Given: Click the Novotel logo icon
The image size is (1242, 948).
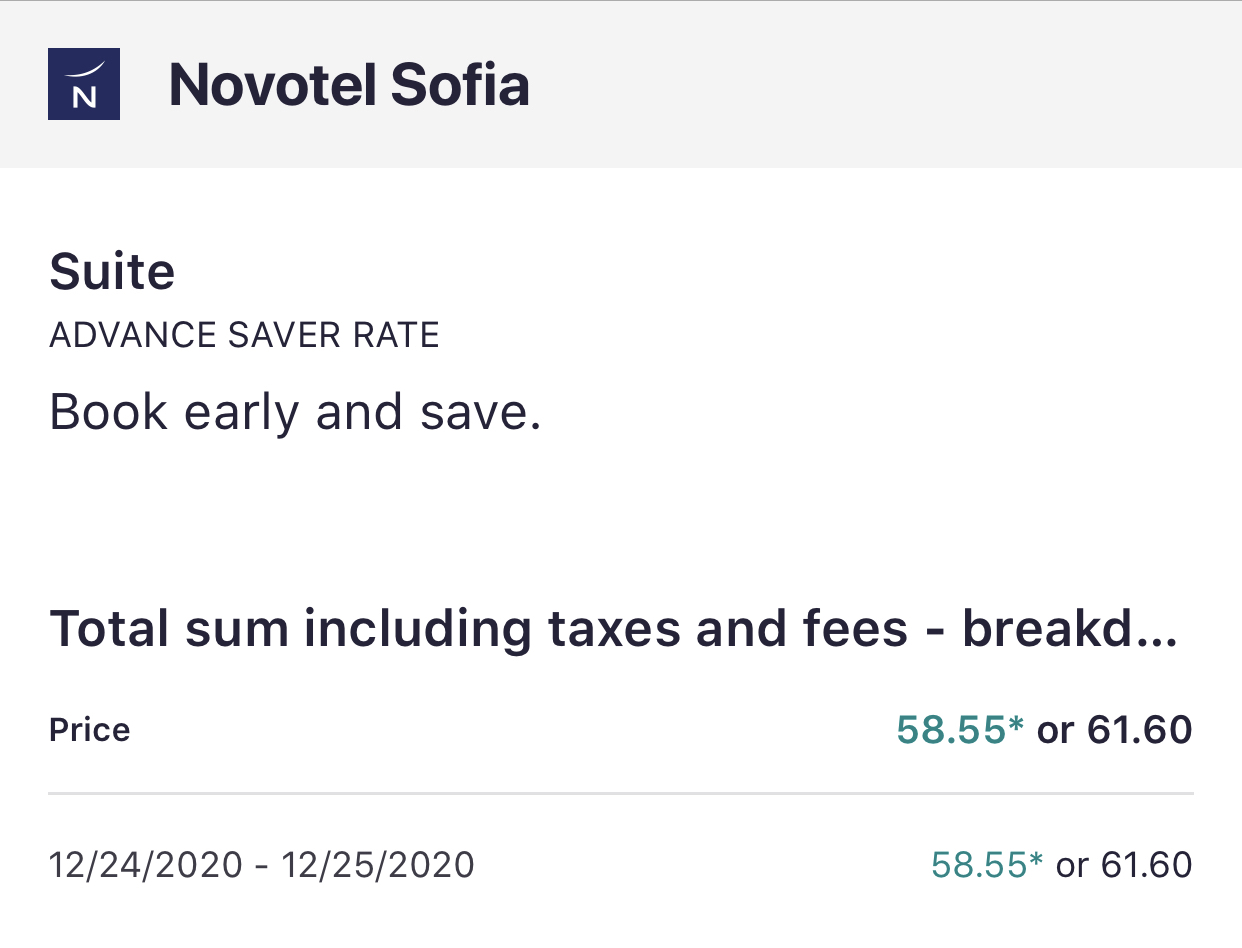Looking at the screenshot, I should tap(84, 84).
